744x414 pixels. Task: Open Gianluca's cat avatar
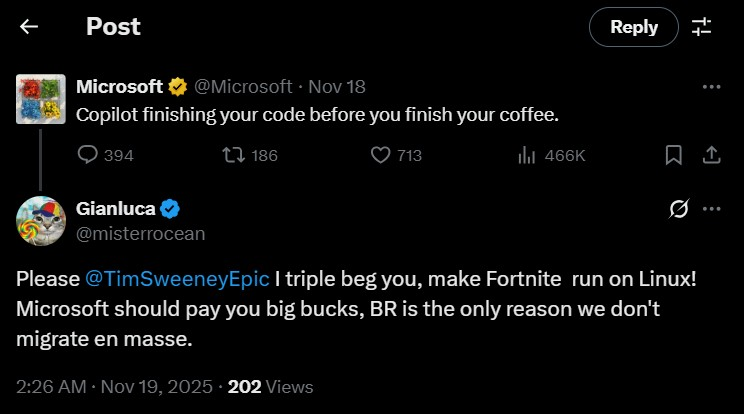click(41, 220)
